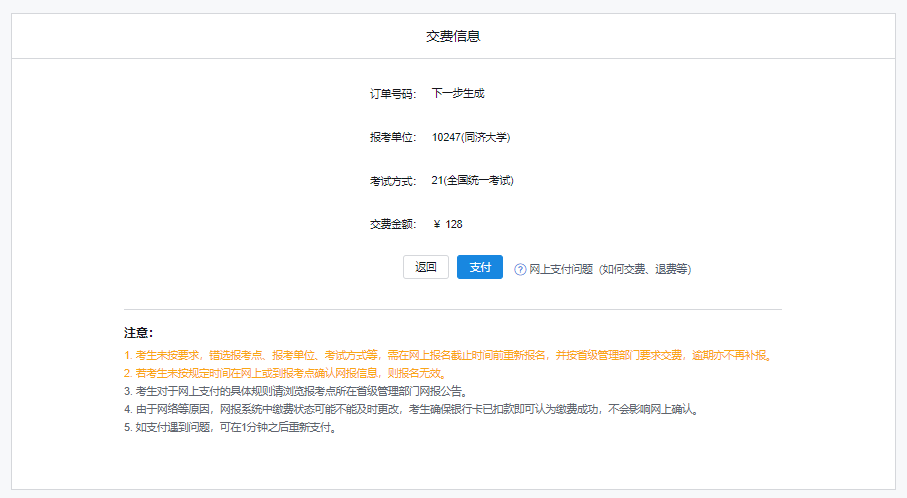Image resolution: width=907 pixels, height=498 pixels.
Task: Click the 返回 button
Action: (x=426, y=267)
